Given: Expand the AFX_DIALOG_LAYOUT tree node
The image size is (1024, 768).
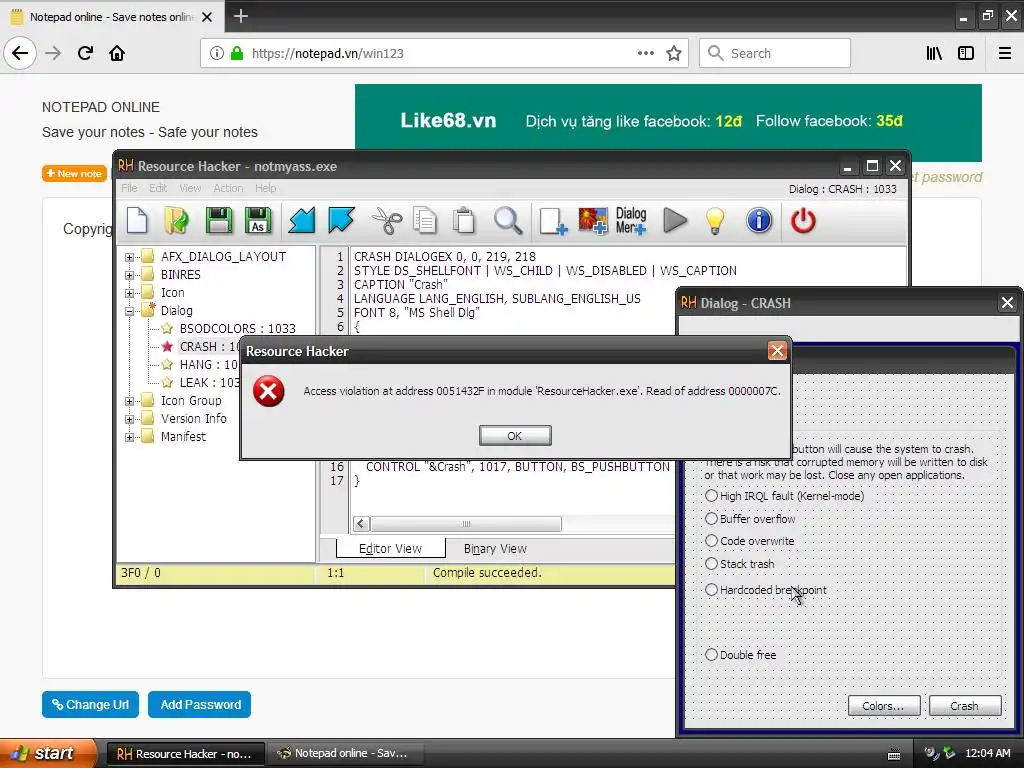Looking at the screenshot, I should tap(129, 257).
